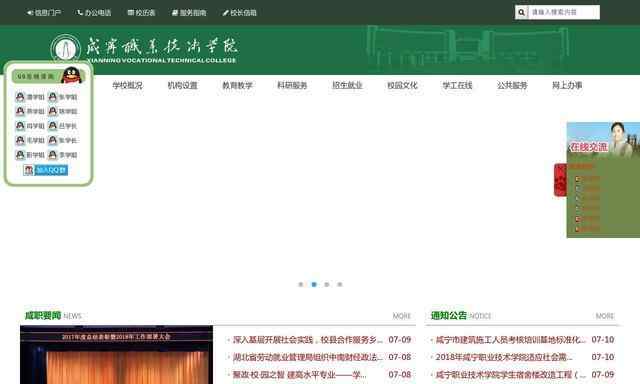Chat with 周学姐 via QQ icon
The image size is (640, 384).
click(20, 126)
